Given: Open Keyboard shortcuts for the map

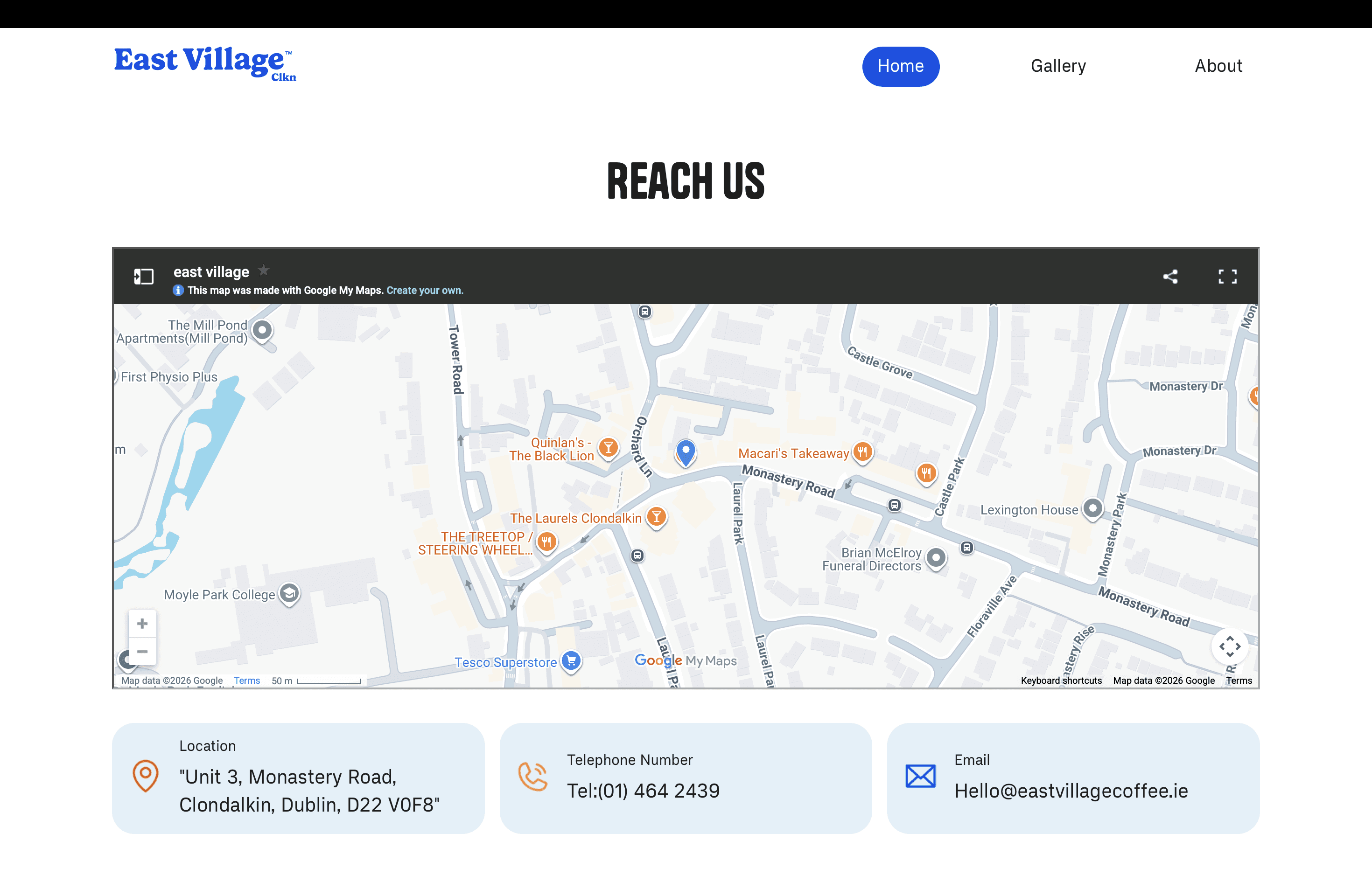Looking at the screenshot, I should click(1061, 681).
